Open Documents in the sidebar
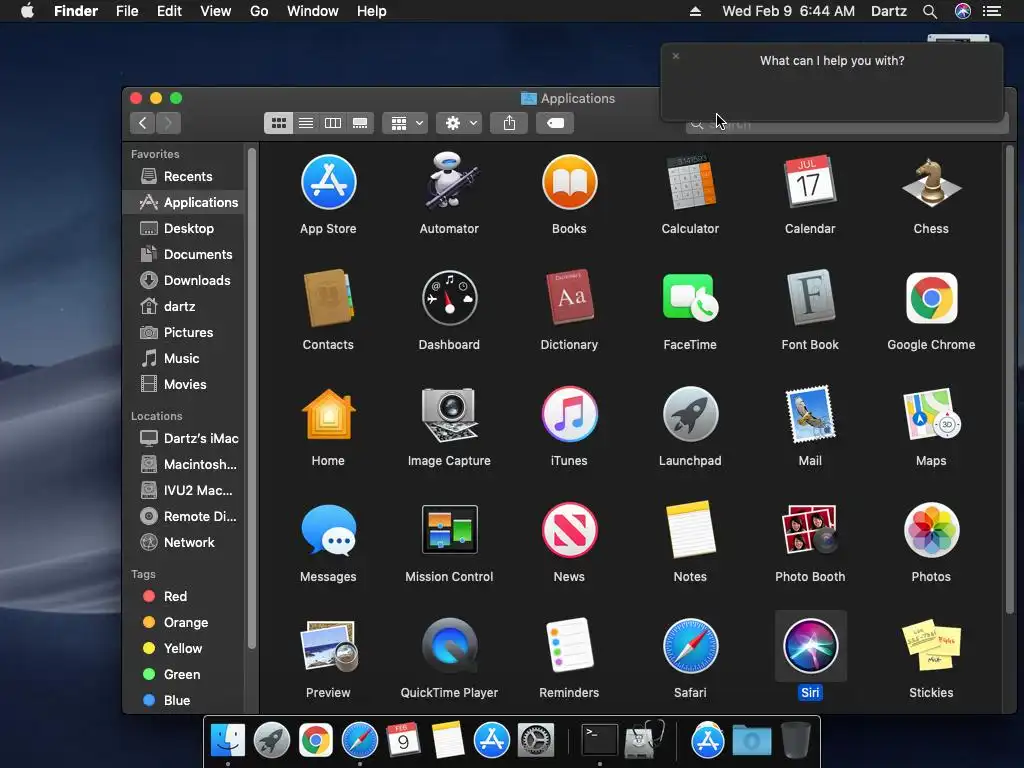This screenshot has height=768, width=1024. (184, 255)
